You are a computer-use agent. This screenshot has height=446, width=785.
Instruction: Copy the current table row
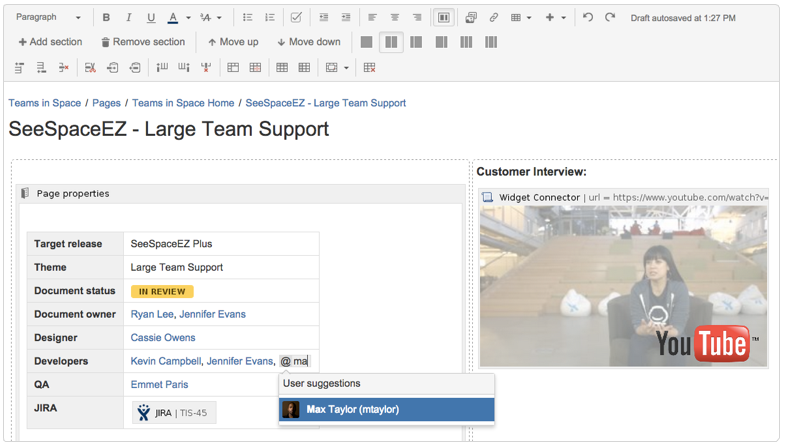click(113, 68)
